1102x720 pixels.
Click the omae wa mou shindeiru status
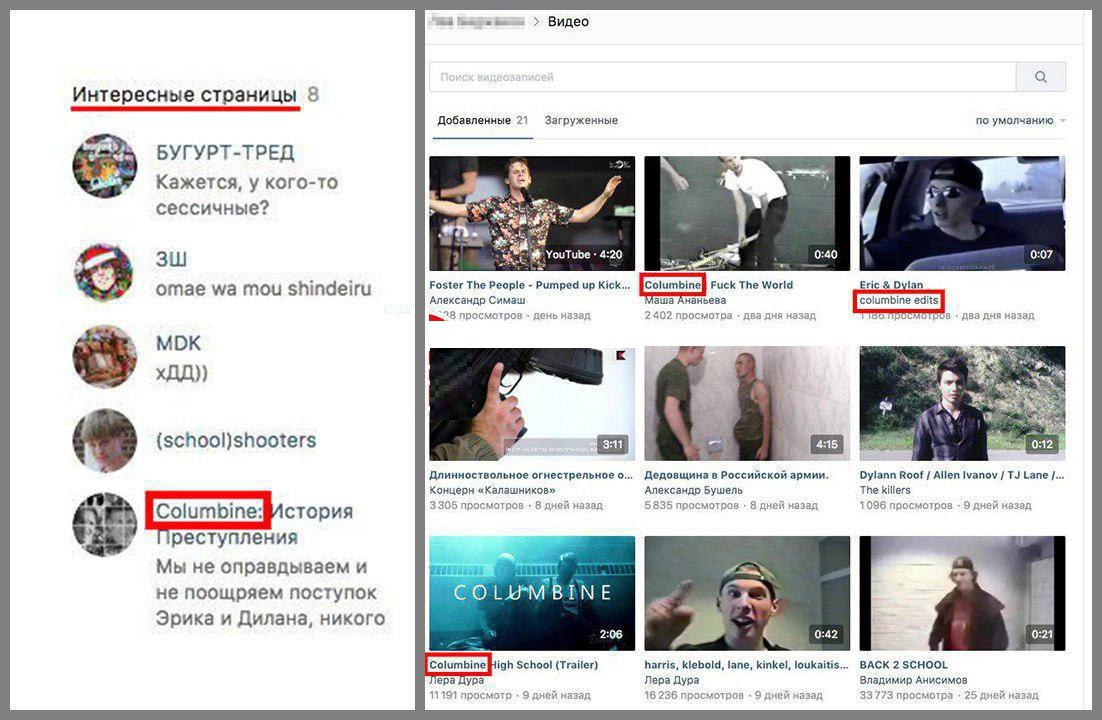tap(263, 288)
